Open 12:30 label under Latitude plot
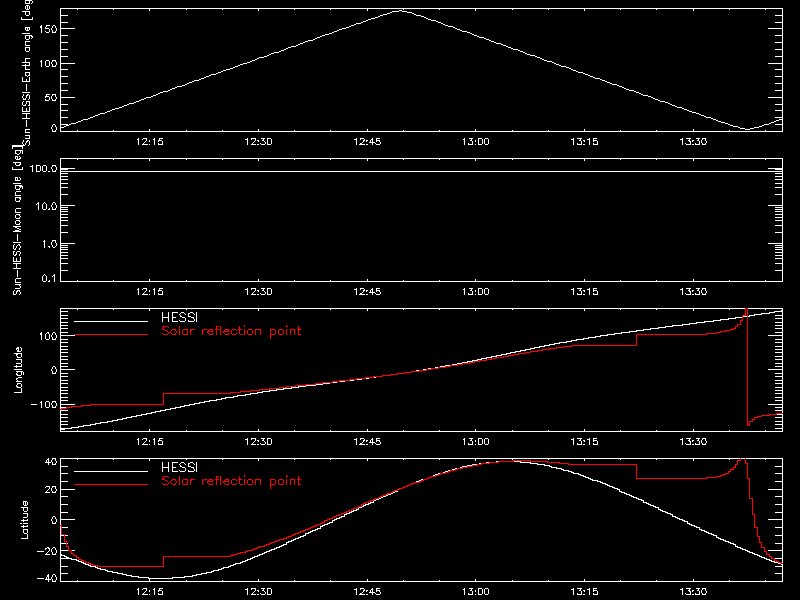The width and height of the screenshot is (800, 600). (258, 591)
